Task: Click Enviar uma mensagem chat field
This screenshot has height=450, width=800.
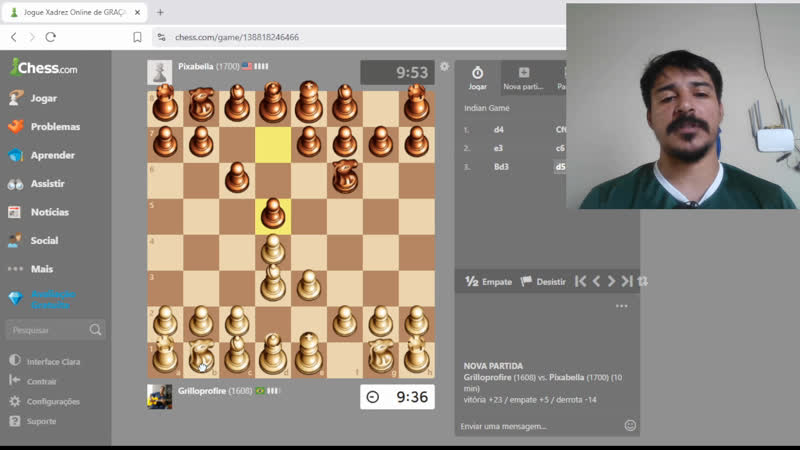Action: point(538,426)
